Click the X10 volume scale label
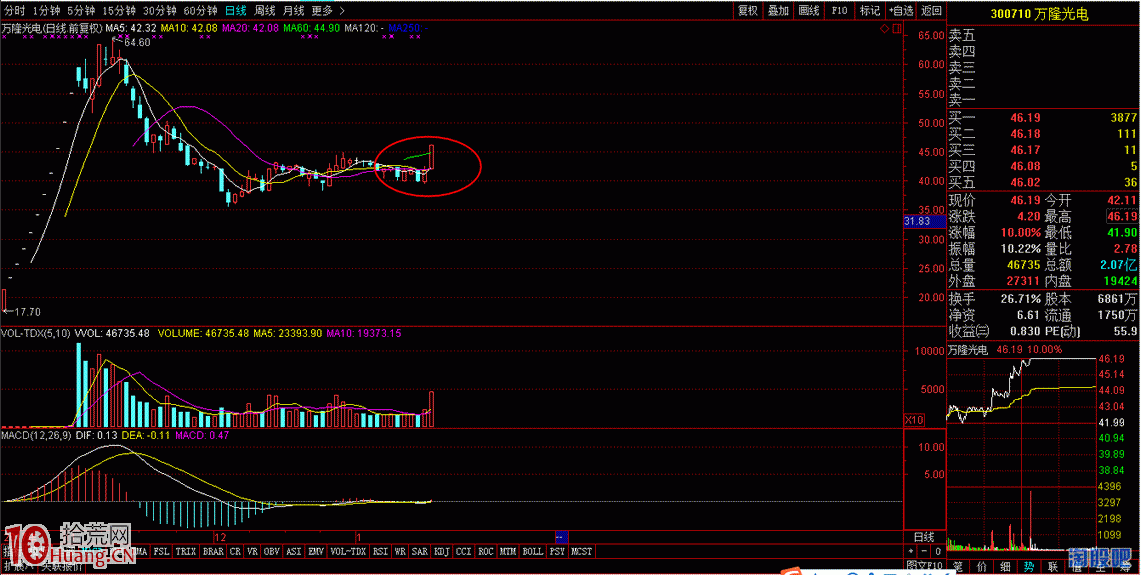This screenshot has height=575, width=1141. pyautogui.click(x=913, y=420)
